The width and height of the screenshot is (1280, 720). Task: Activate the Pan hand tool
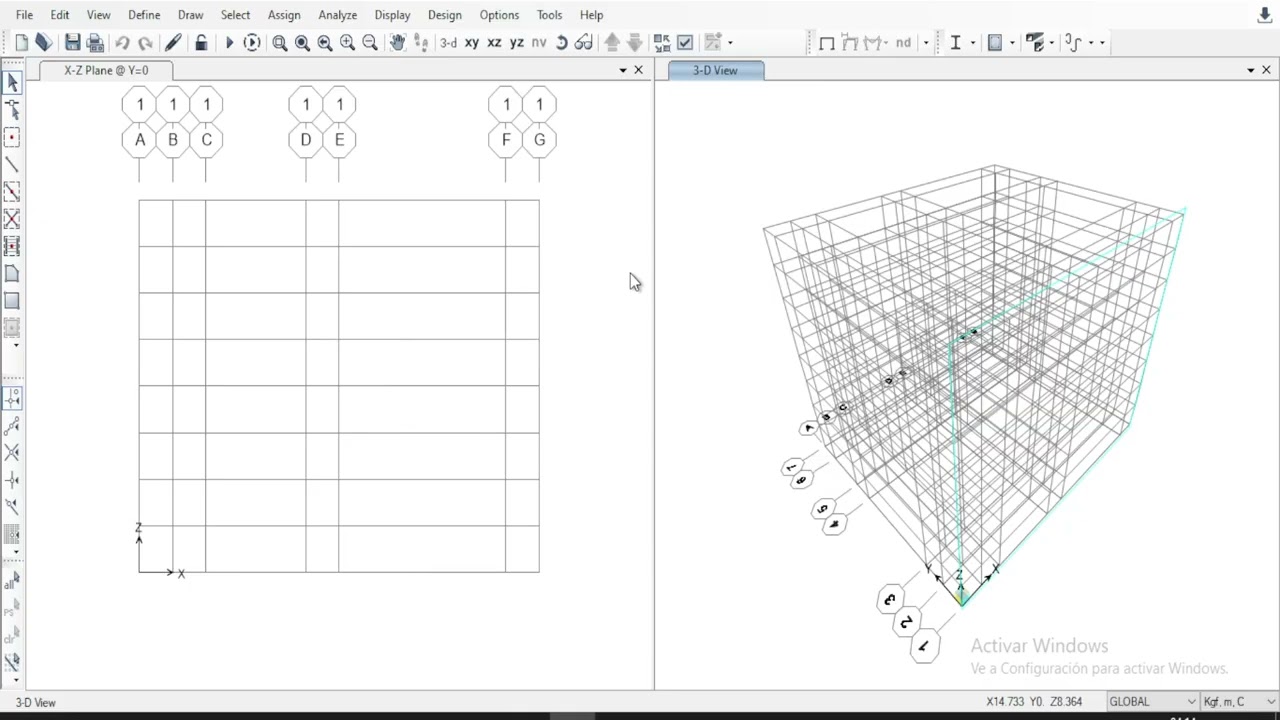coord(397,42)
